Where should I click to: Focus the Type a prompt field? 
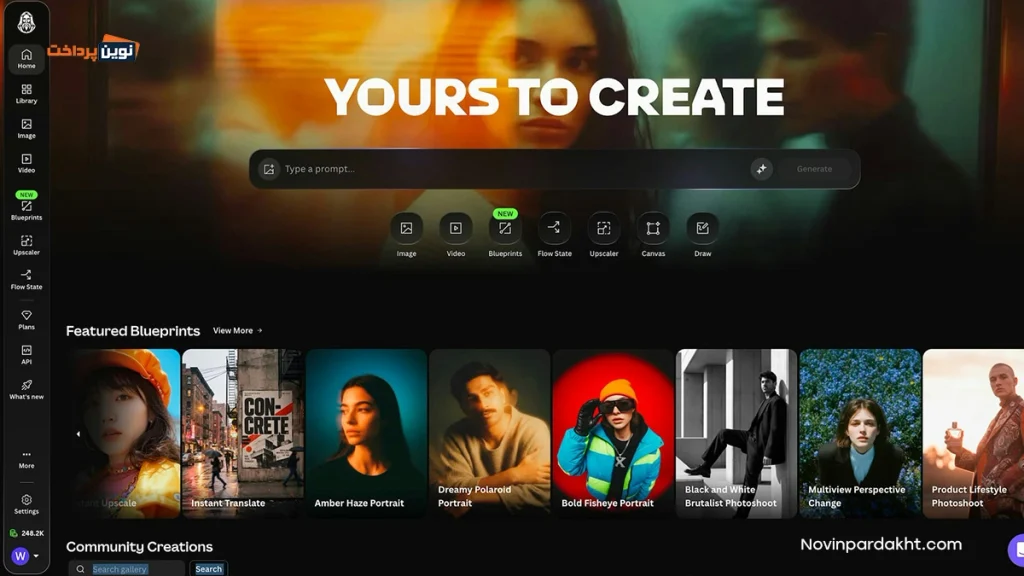pos(514,169)
